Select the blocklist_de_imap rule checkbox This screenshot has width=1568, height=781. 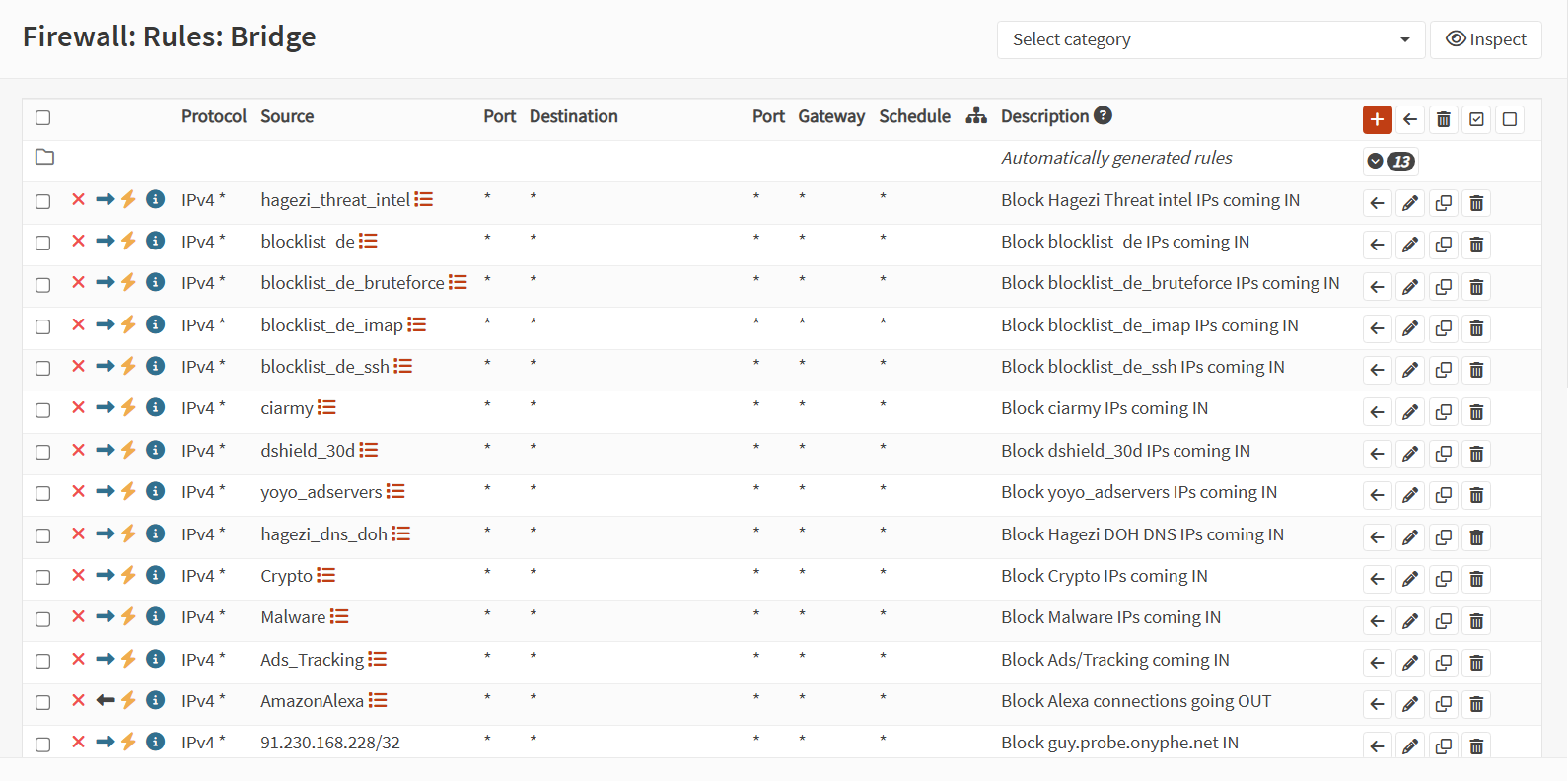pyautogui.click(x=42, y=326)
